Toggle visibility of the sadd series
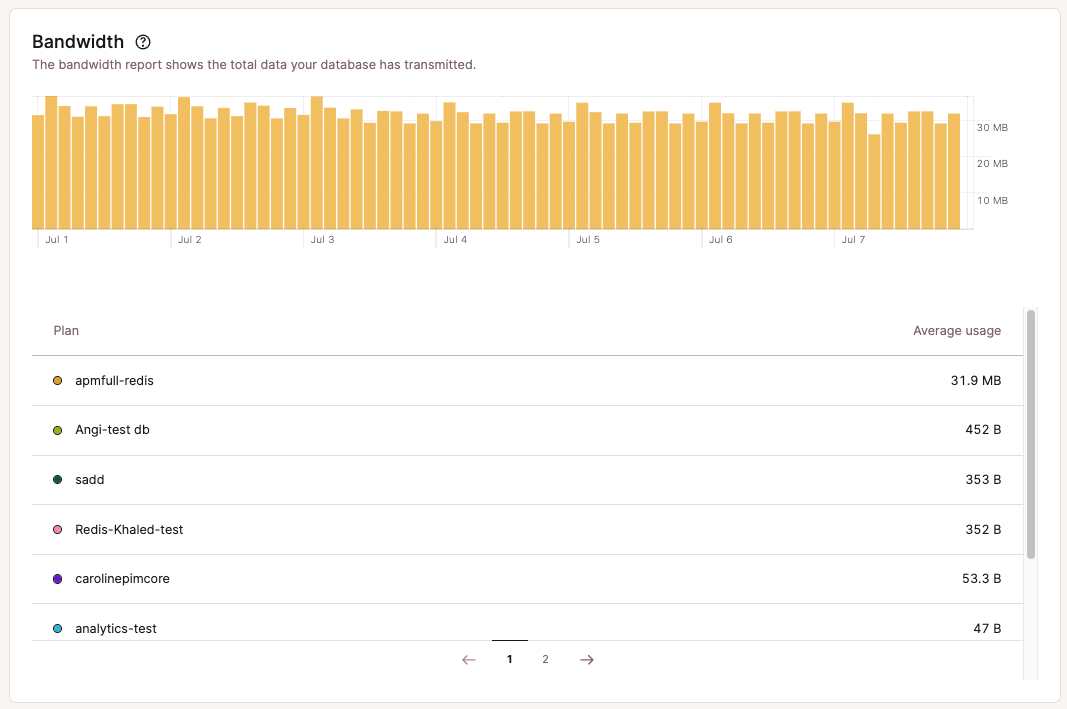The width and height of the screenshot is (1067, 709). (89, 479)
